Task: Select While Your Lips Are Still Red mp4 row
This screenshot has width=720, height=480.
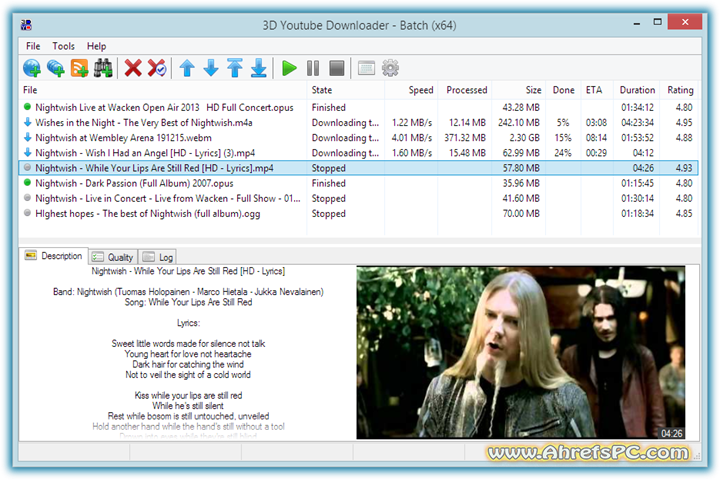Action: pyautogui.click(x=358, y=168)
